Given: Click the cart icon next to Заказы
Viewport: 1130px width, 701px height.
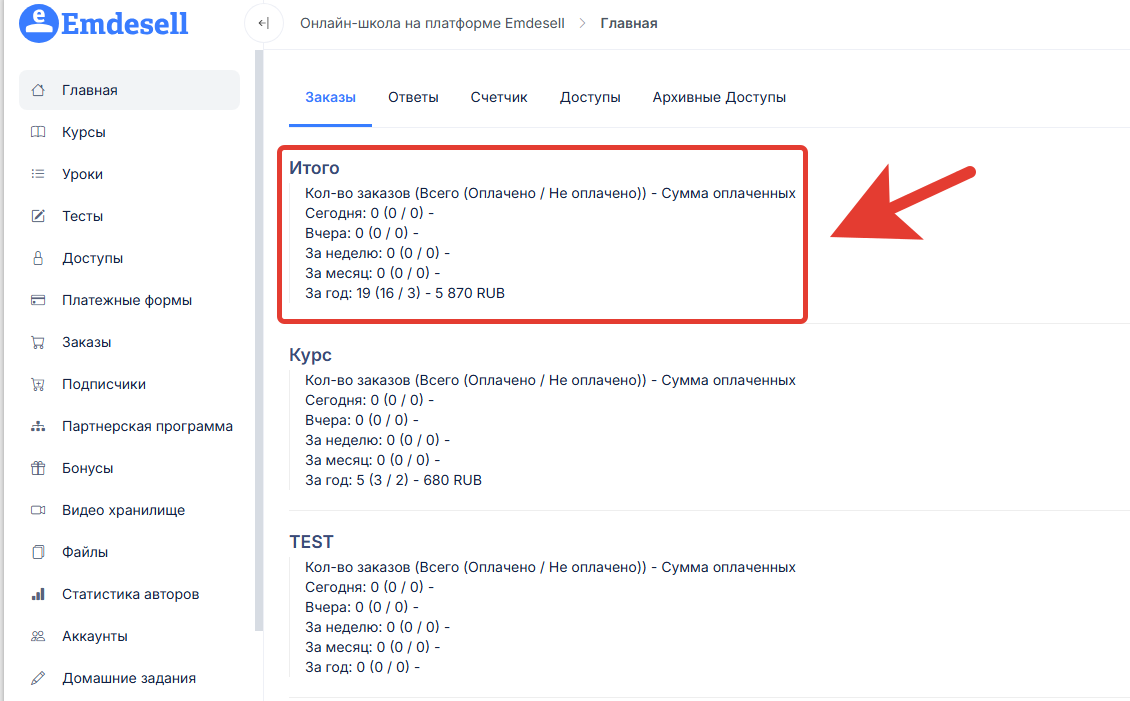Looking at the screenshot, I should coord(39,342).
